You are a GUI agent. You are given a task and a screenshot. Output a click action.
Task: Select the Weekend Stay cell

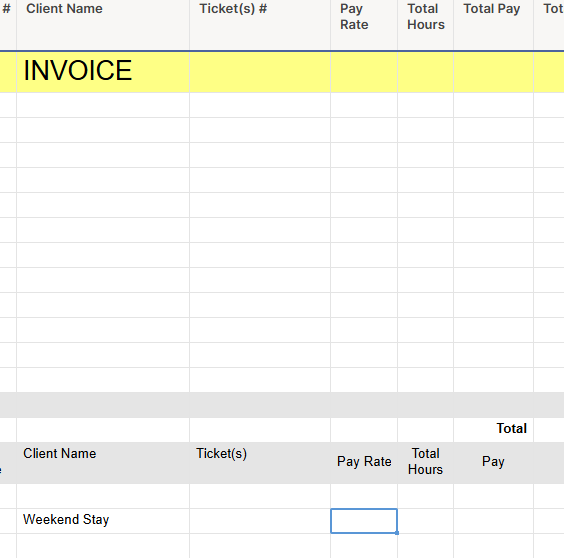103,521
